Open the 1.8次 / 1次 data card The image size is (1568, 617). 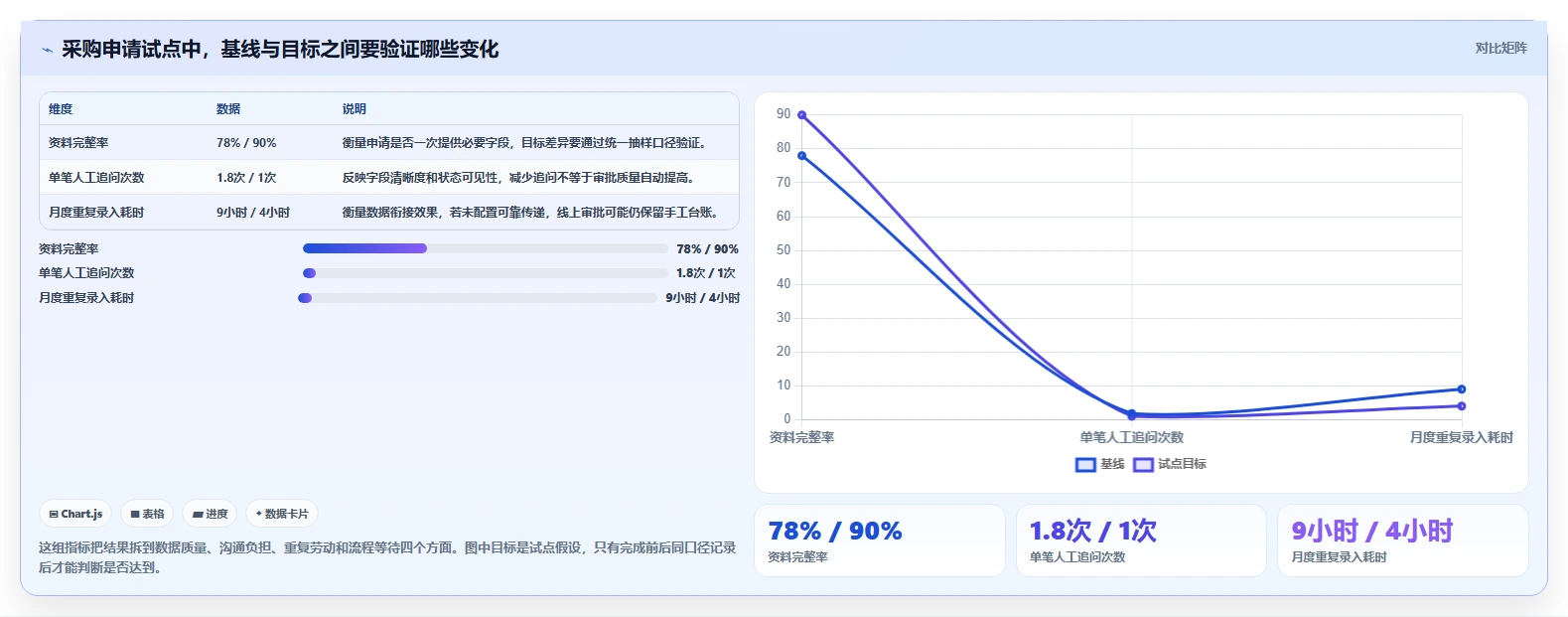[1141, 540]
